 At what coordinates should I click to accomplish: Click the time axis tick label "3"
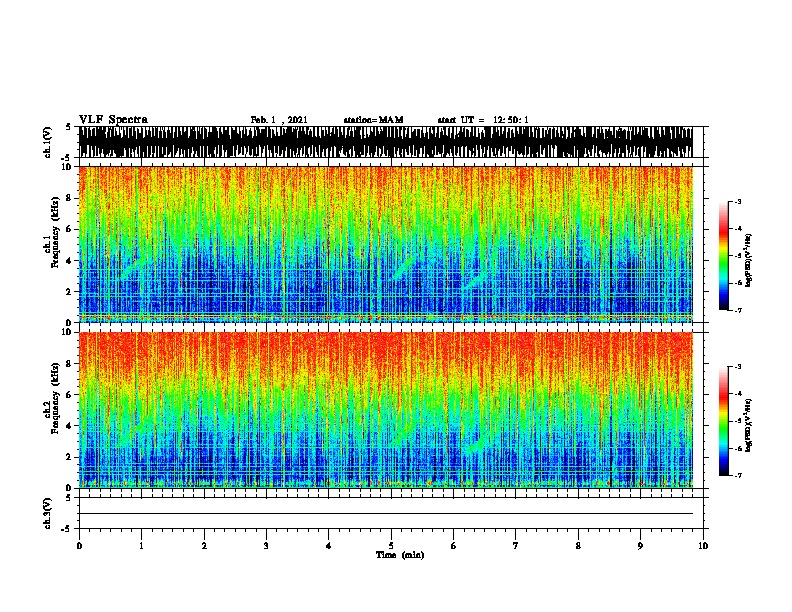(x=266, y=546)
